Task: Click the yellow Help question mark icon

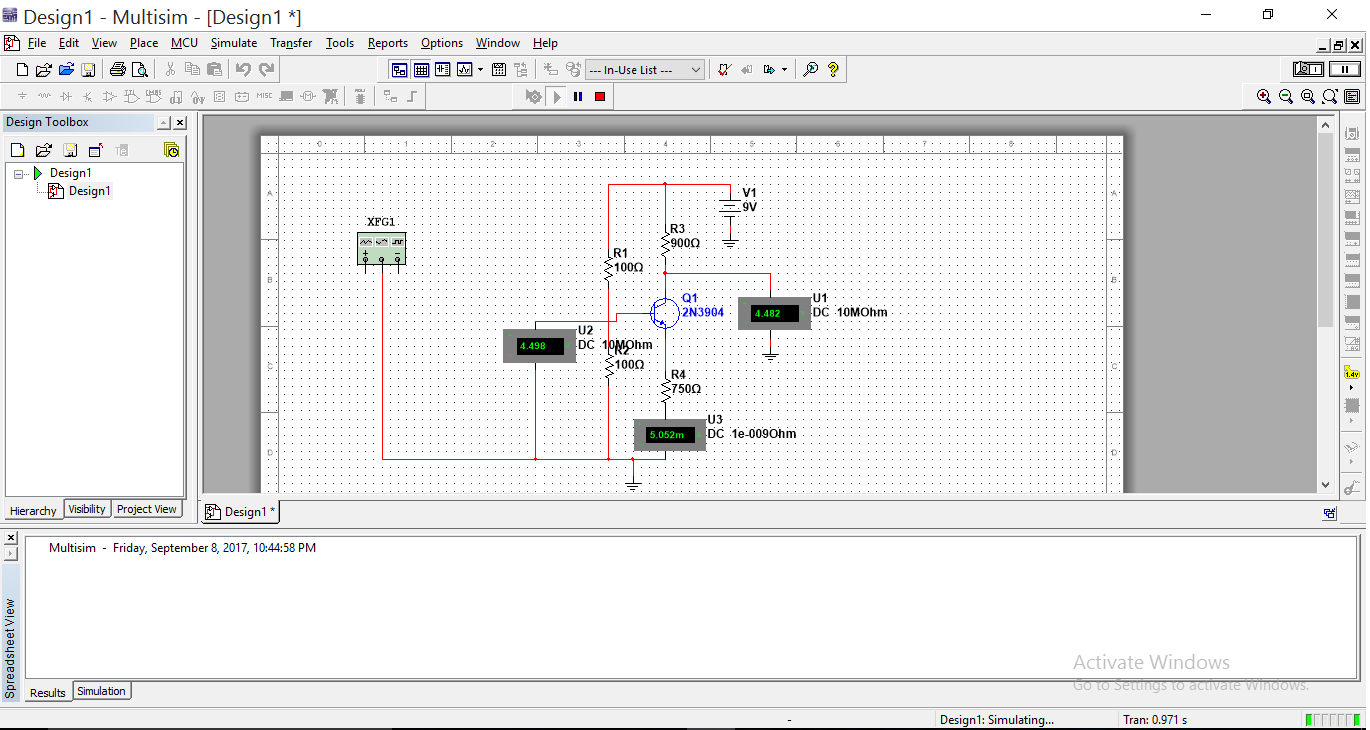Action: point(833,70)
